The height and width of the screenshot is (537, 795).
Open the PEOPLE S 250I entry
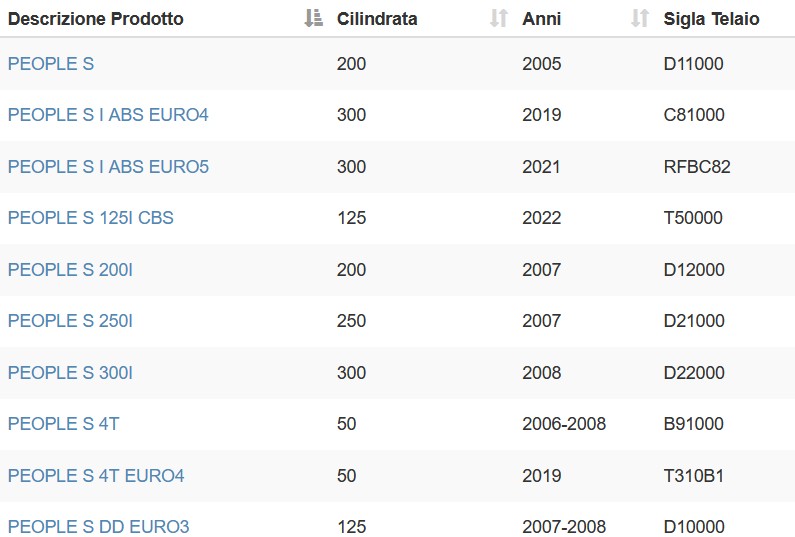[x=70, y=321]
